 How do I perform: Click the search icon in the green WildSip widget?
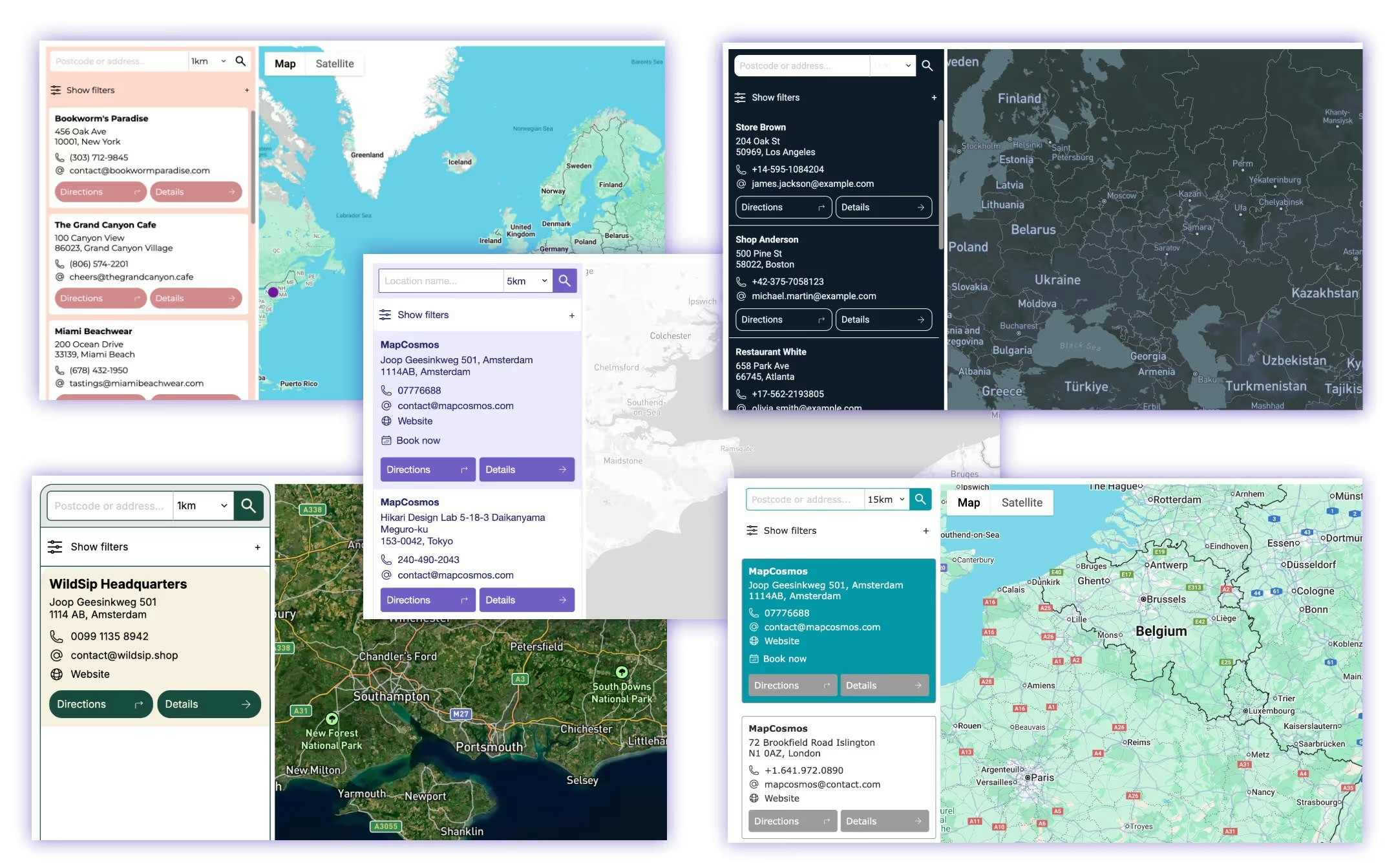pyautogui.click(x=248, y=505)
